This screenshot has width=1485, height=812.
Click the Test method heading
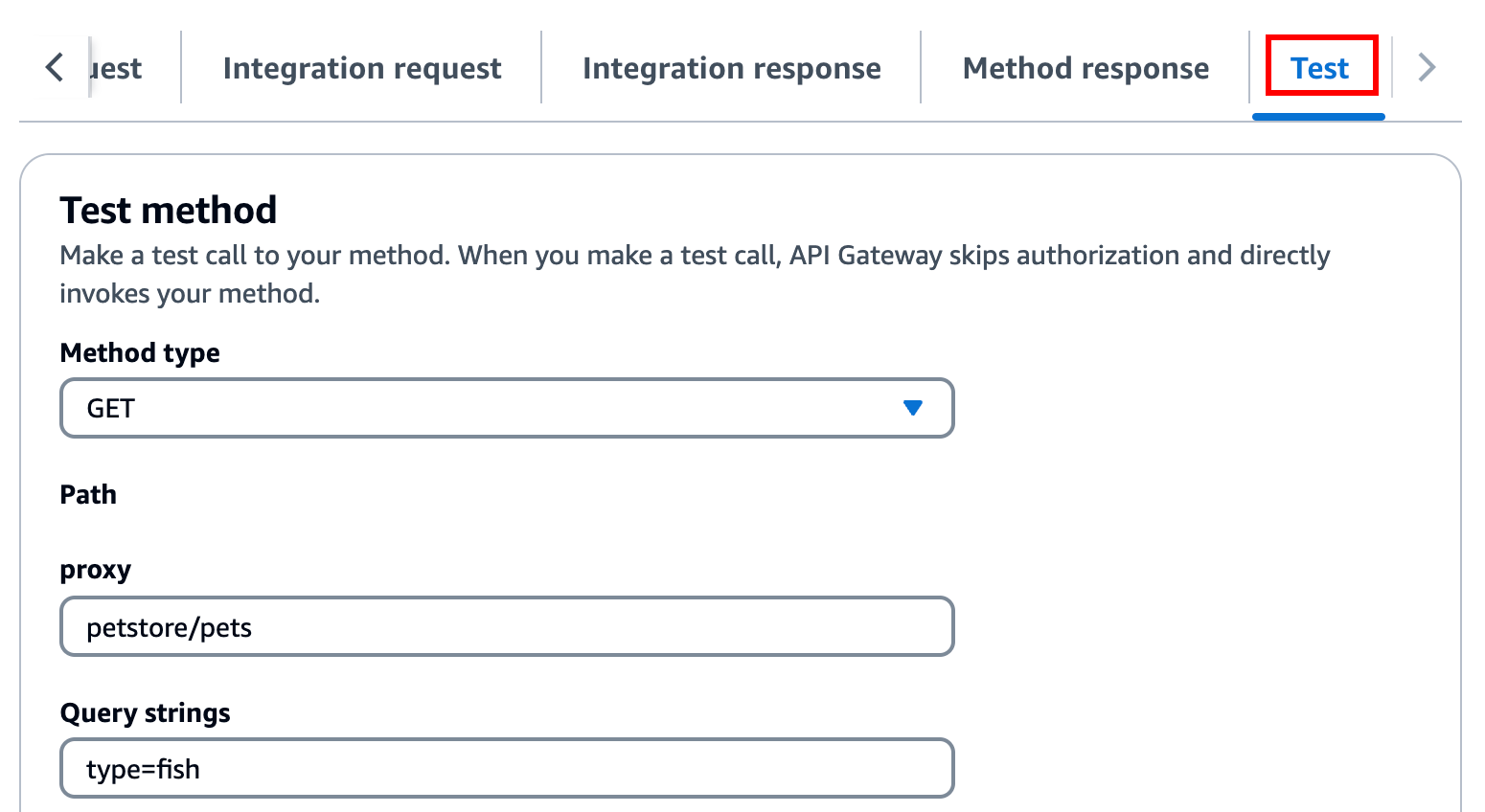coord(169,210)
